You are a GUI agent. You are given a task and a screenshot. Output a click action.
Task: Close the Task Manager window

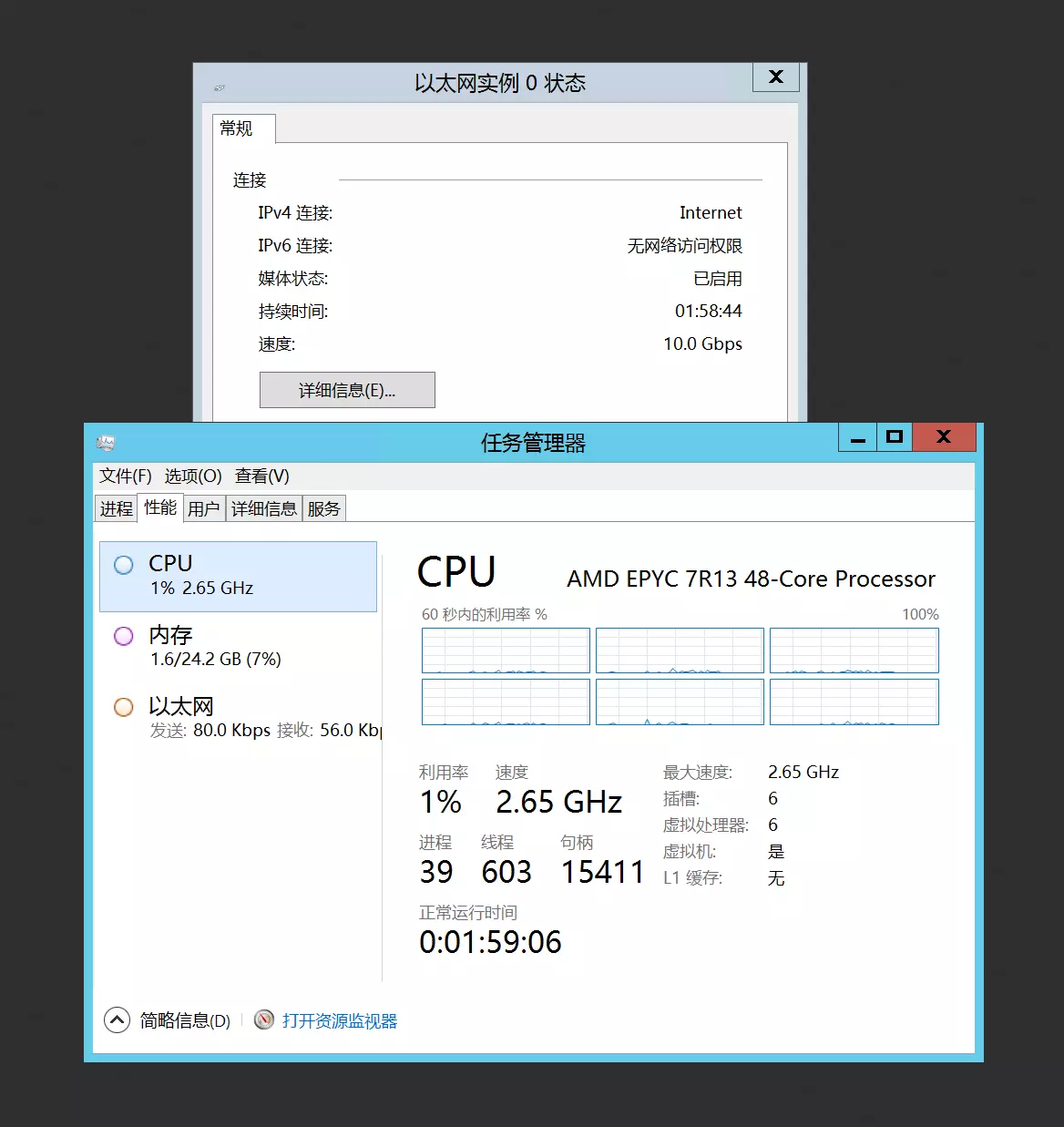click(944, 437)
